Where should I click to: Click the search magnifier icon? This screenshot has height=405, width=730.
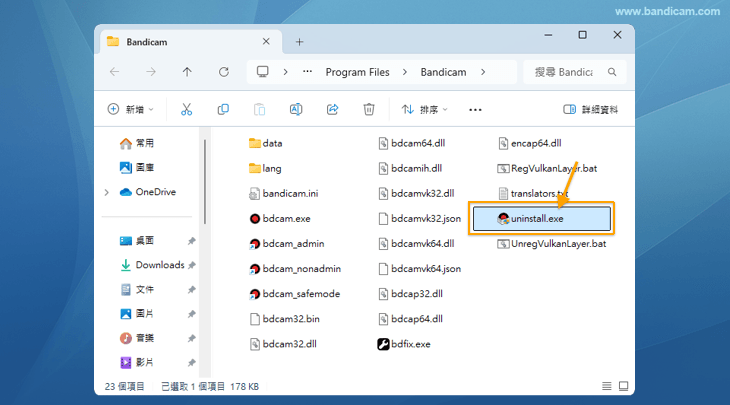point(612,72)
